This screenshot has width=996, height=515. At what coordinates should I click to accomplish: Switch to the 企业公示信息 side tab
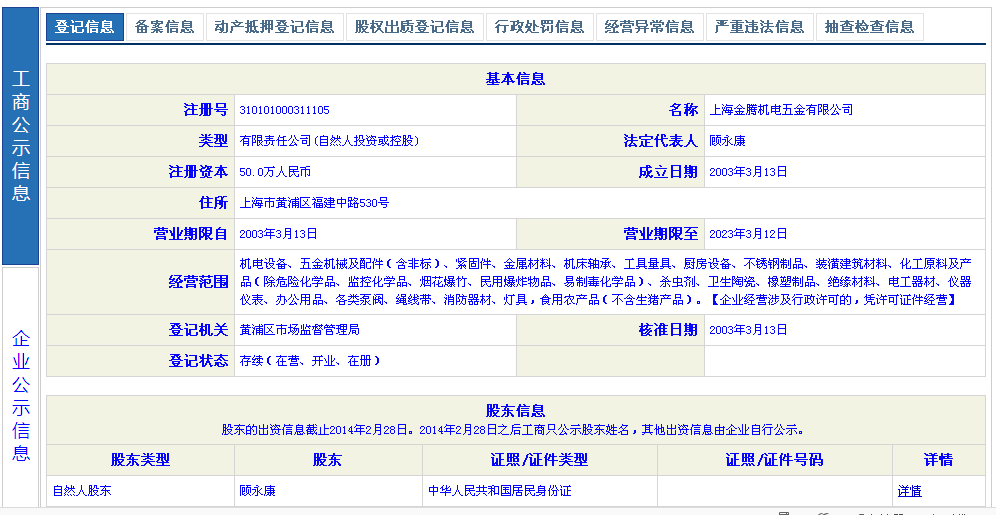[x=21, y=395]
